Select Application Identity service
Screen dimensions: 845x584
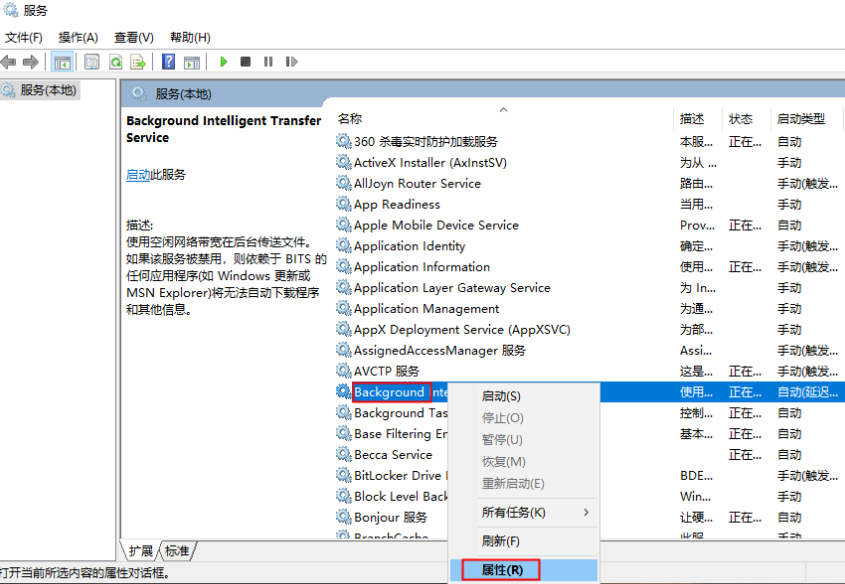pyautogui.click(x=409, y=246)
